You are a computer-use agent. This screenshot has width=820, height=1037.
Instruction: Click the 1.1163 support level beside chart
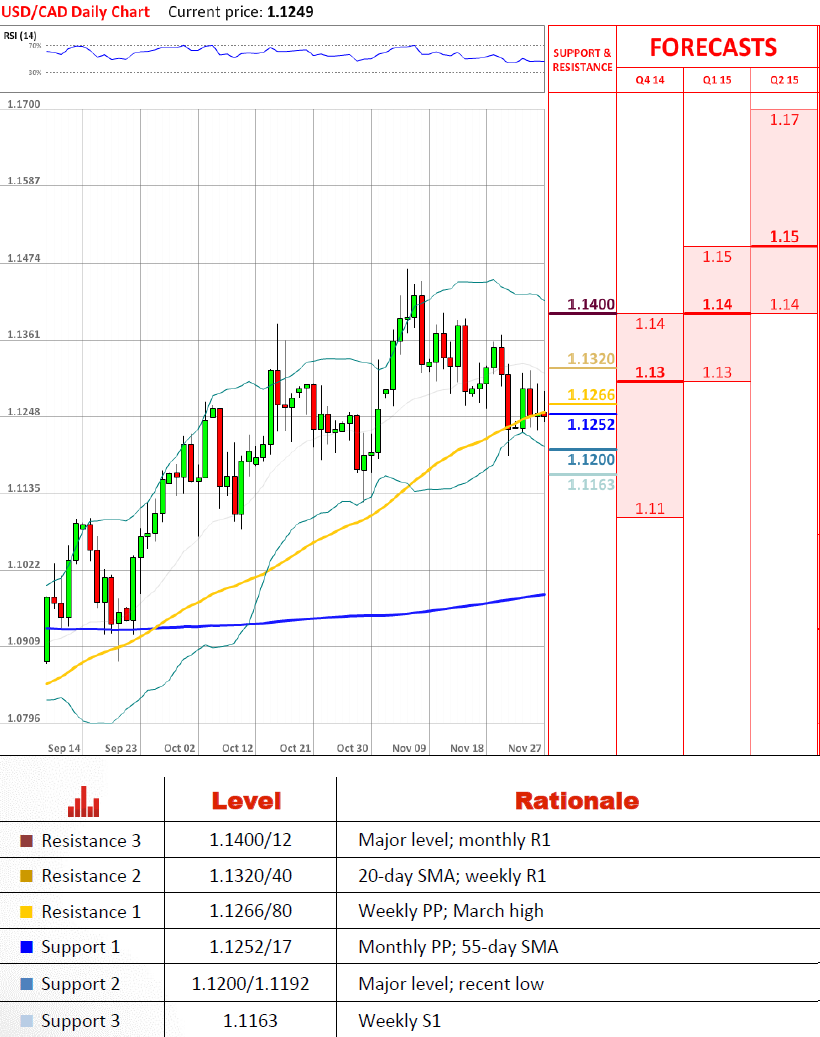[591, 485]
